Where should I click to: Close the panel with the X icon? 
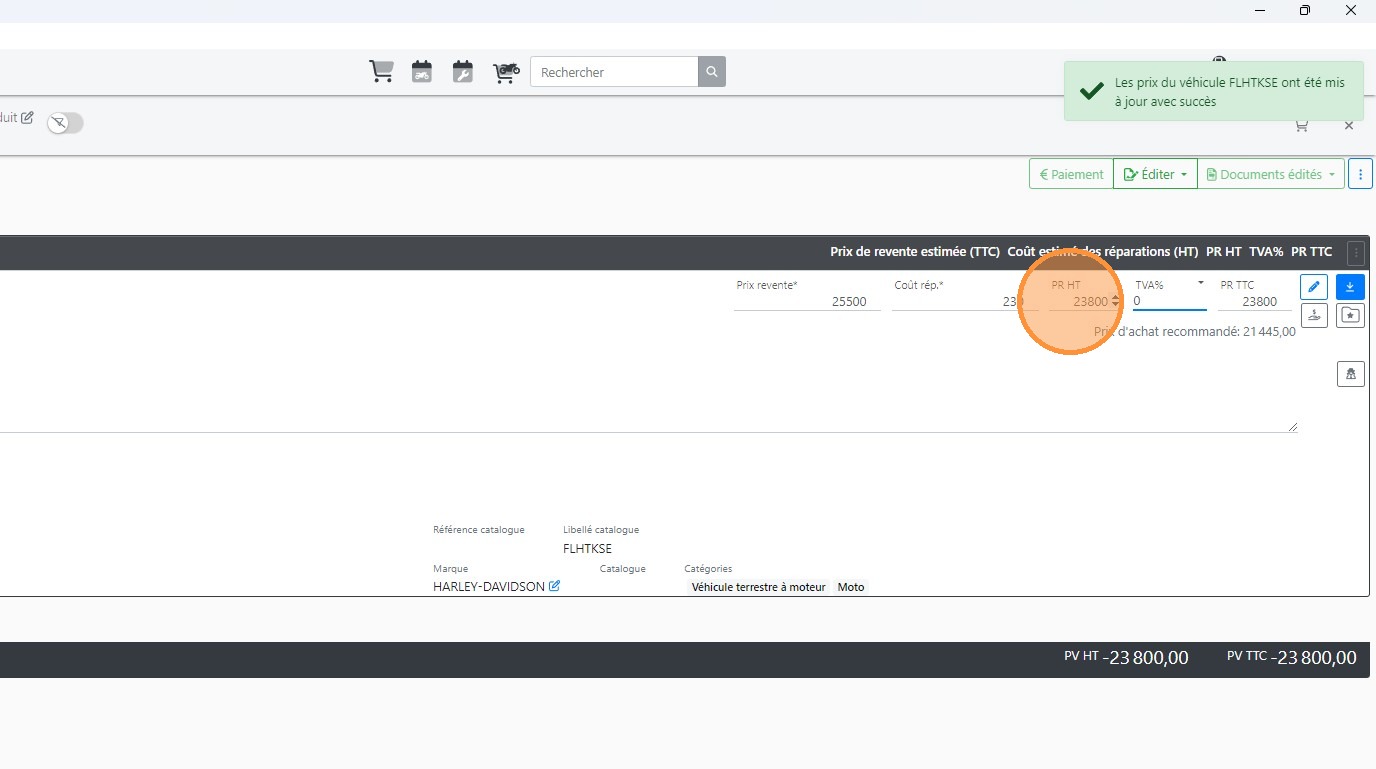(x=1349, y=126)
